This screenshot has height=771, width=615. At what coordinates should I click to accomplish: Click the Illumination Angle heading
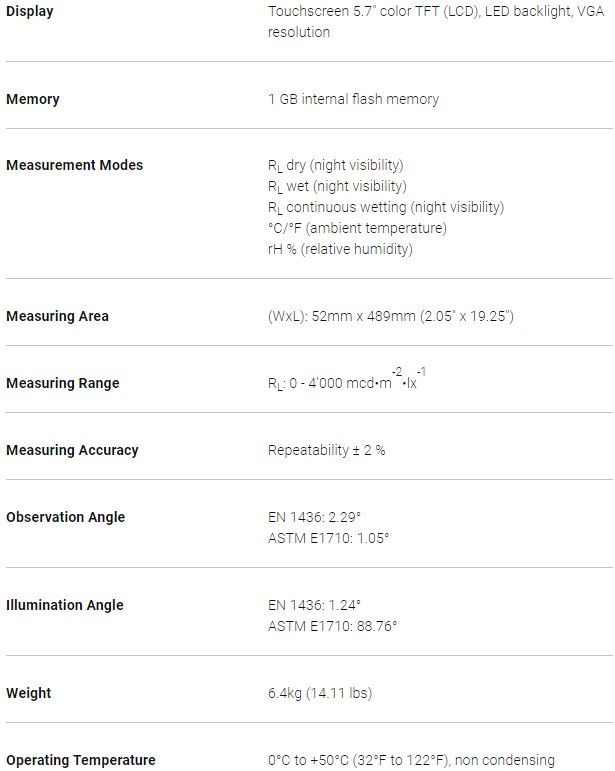(65, 605)
